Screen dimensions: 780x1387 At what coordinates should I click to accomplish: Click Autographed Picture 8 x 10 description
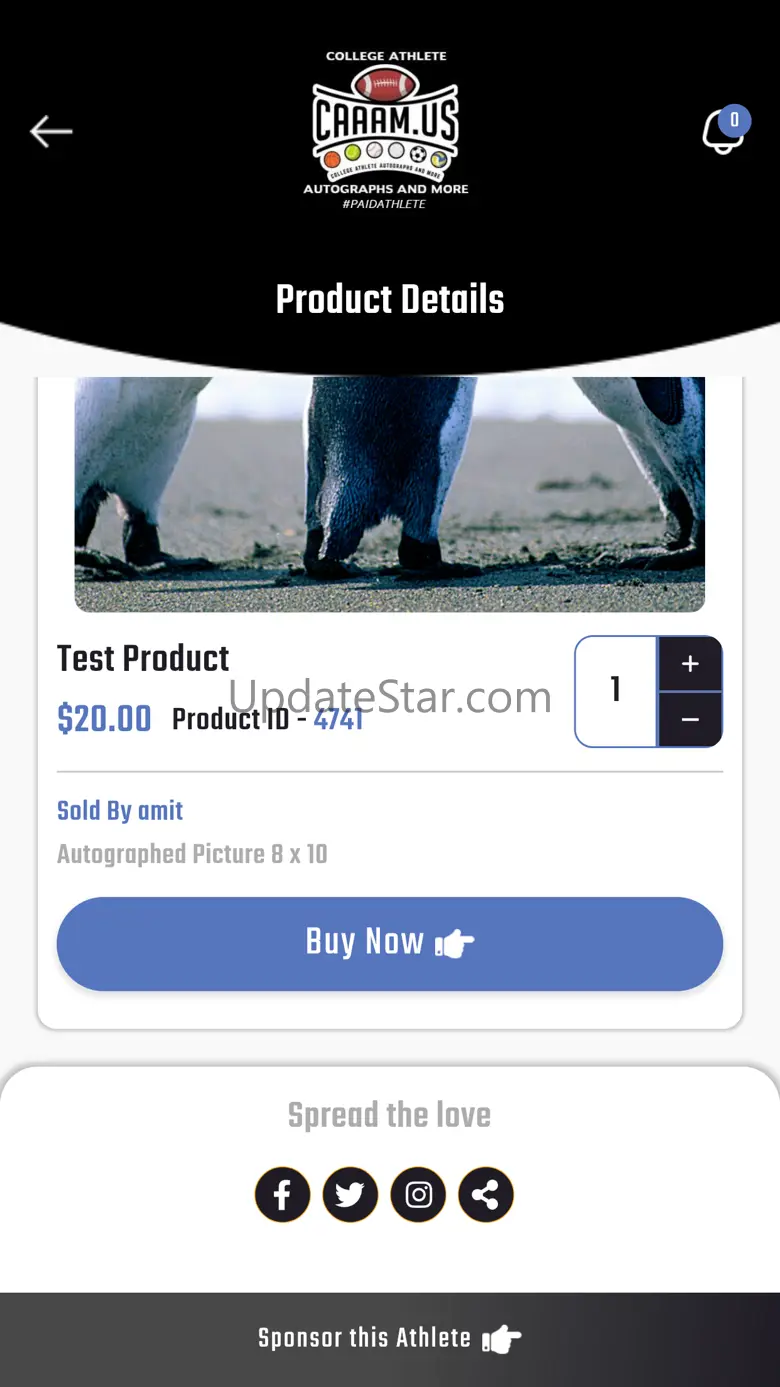tap(192, 854)
